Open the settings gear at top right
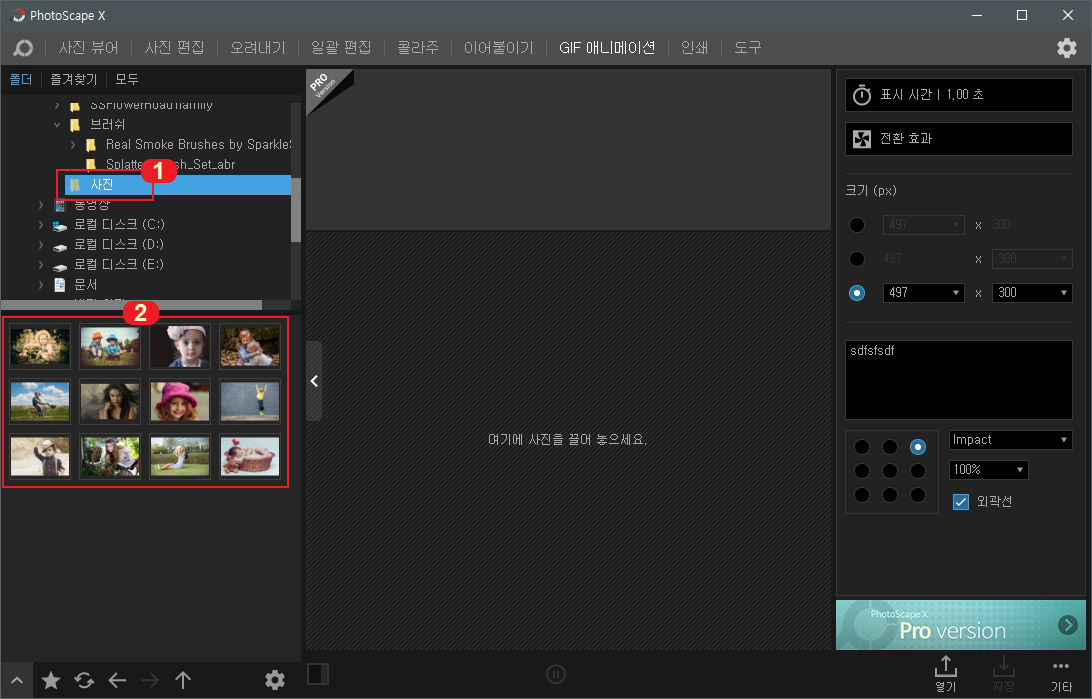The height and width of the screenshot is (699, 1092). pos(1066,47)
